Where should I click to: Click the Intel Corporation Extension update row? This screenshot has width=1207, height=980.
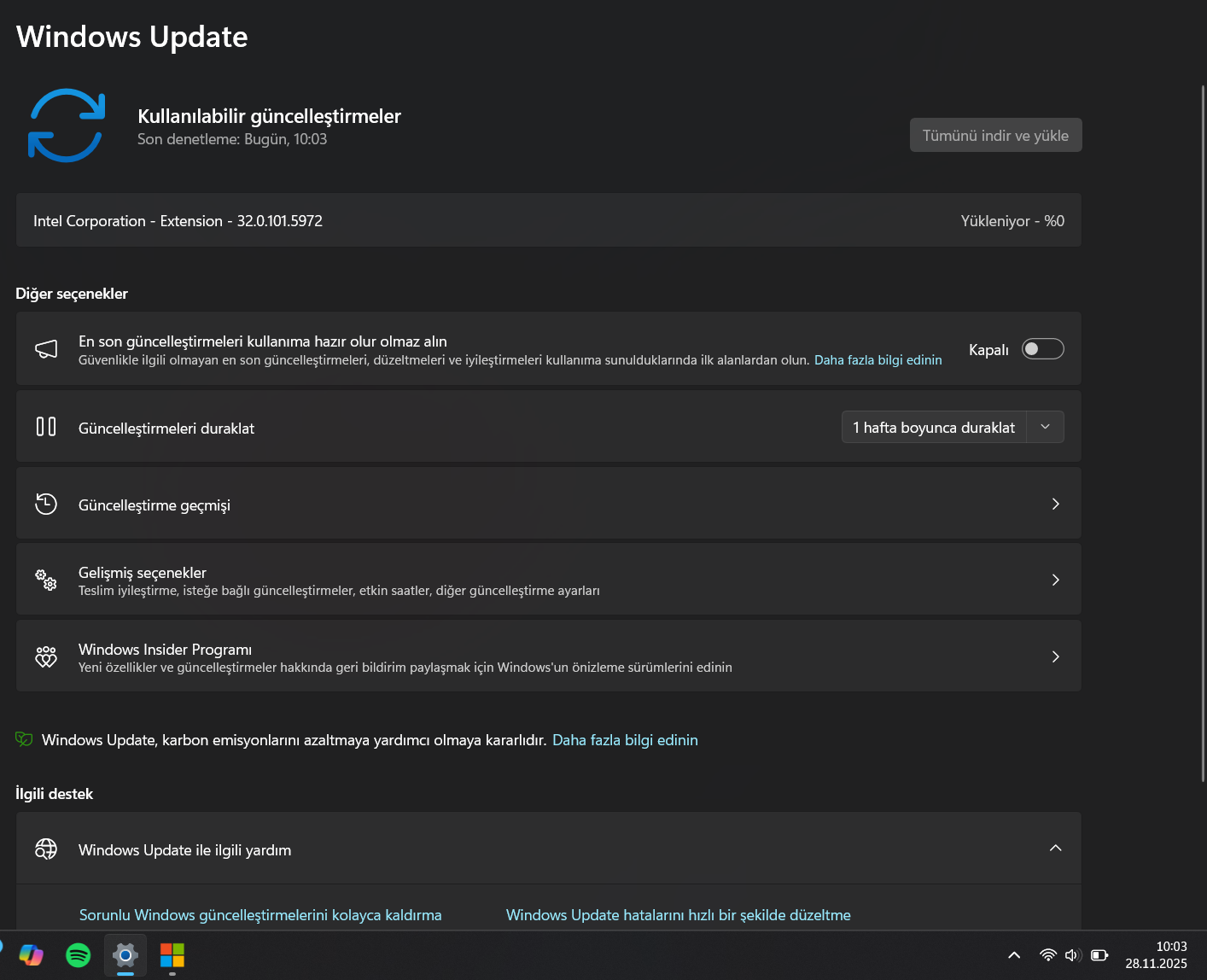(x=549, y=220)
